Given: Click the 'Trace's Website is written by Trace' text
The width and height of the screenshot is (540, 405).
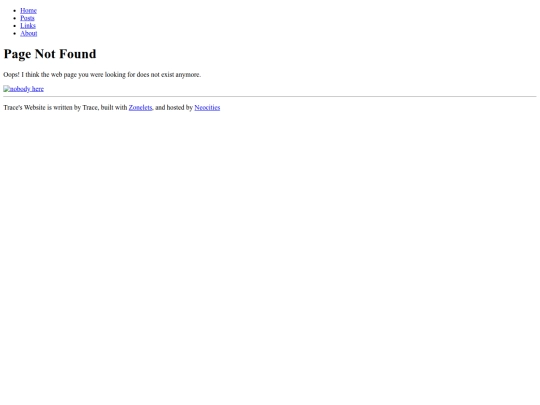Looking at the screenshot, I should click(x=51, y=107).
